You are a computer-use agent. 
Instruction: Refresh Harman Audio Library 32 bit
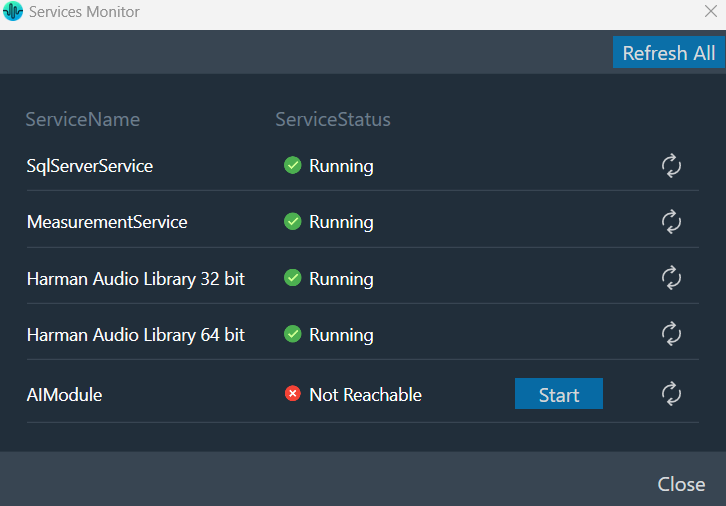click(671, 278)
